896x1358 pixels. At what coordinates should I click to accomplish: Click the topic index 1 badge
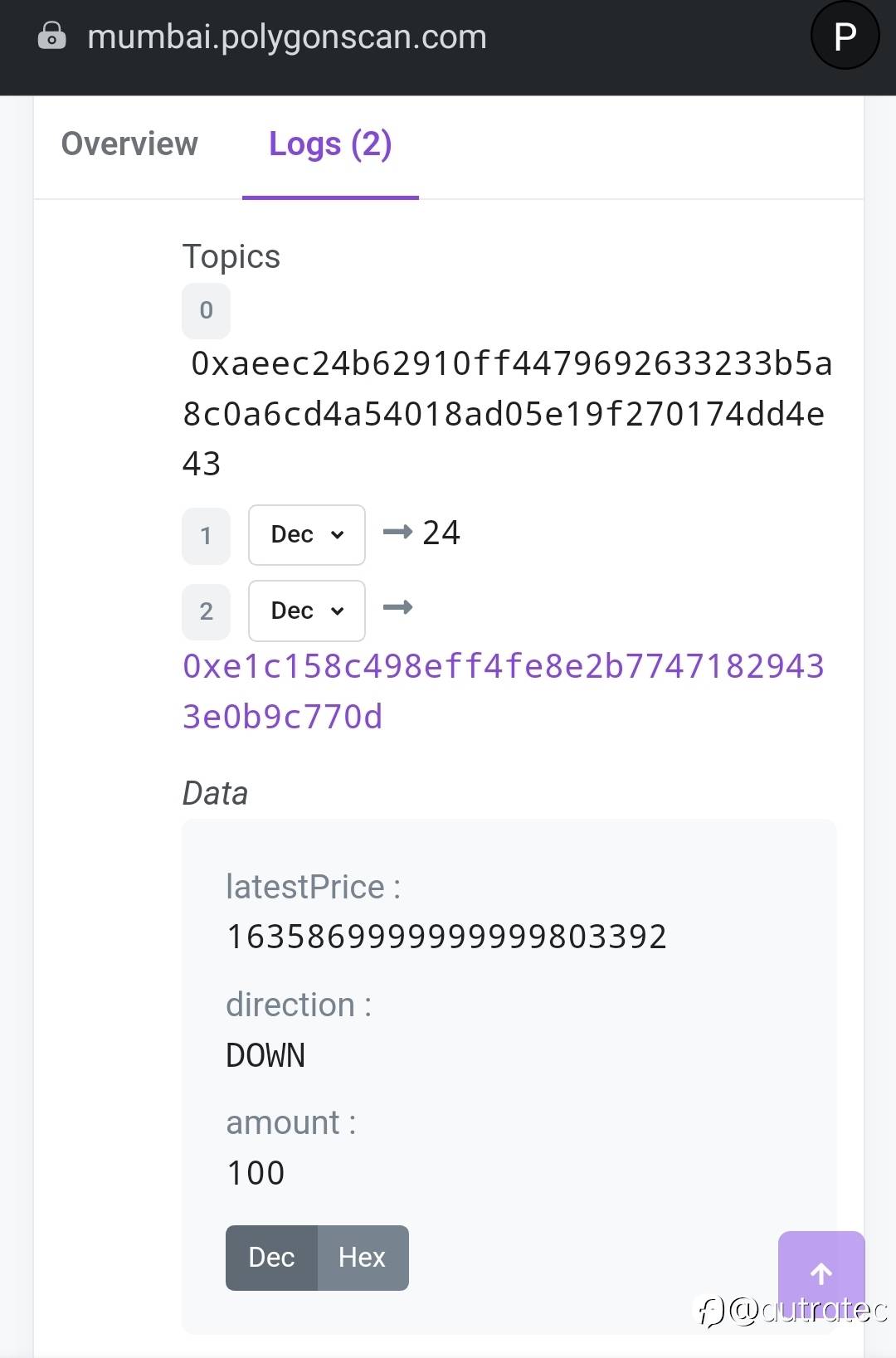pos(206,535)
